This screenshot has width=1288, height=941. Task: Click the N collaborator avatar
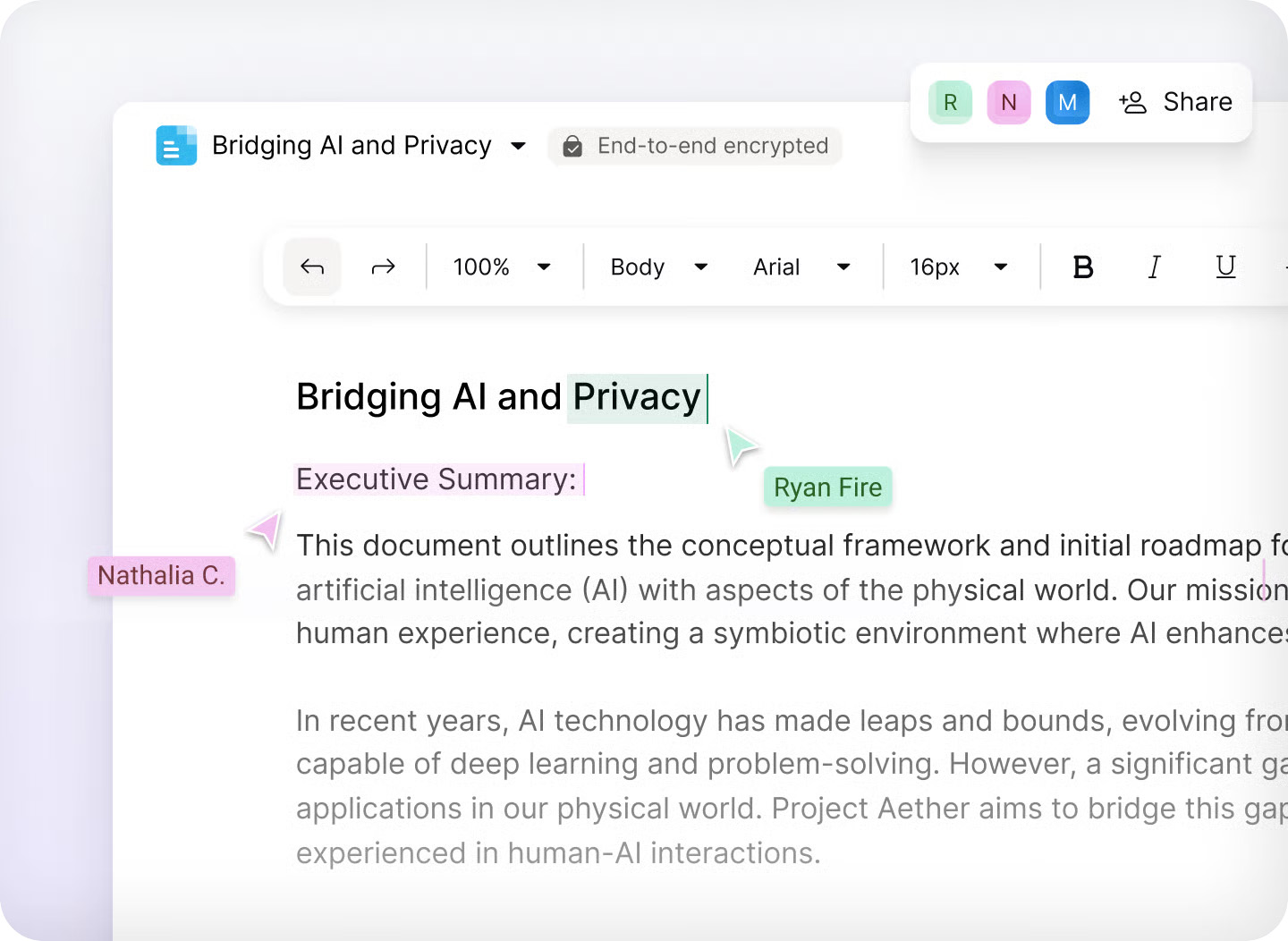pos(1009,103)
